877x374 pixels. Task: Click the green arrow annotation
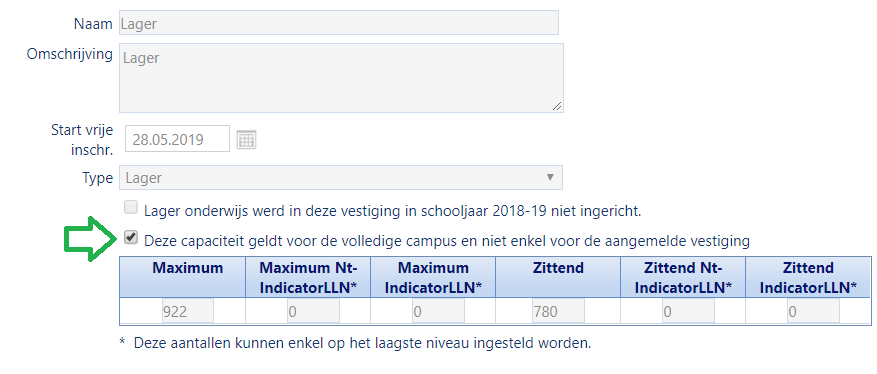(x=93, y=239)
